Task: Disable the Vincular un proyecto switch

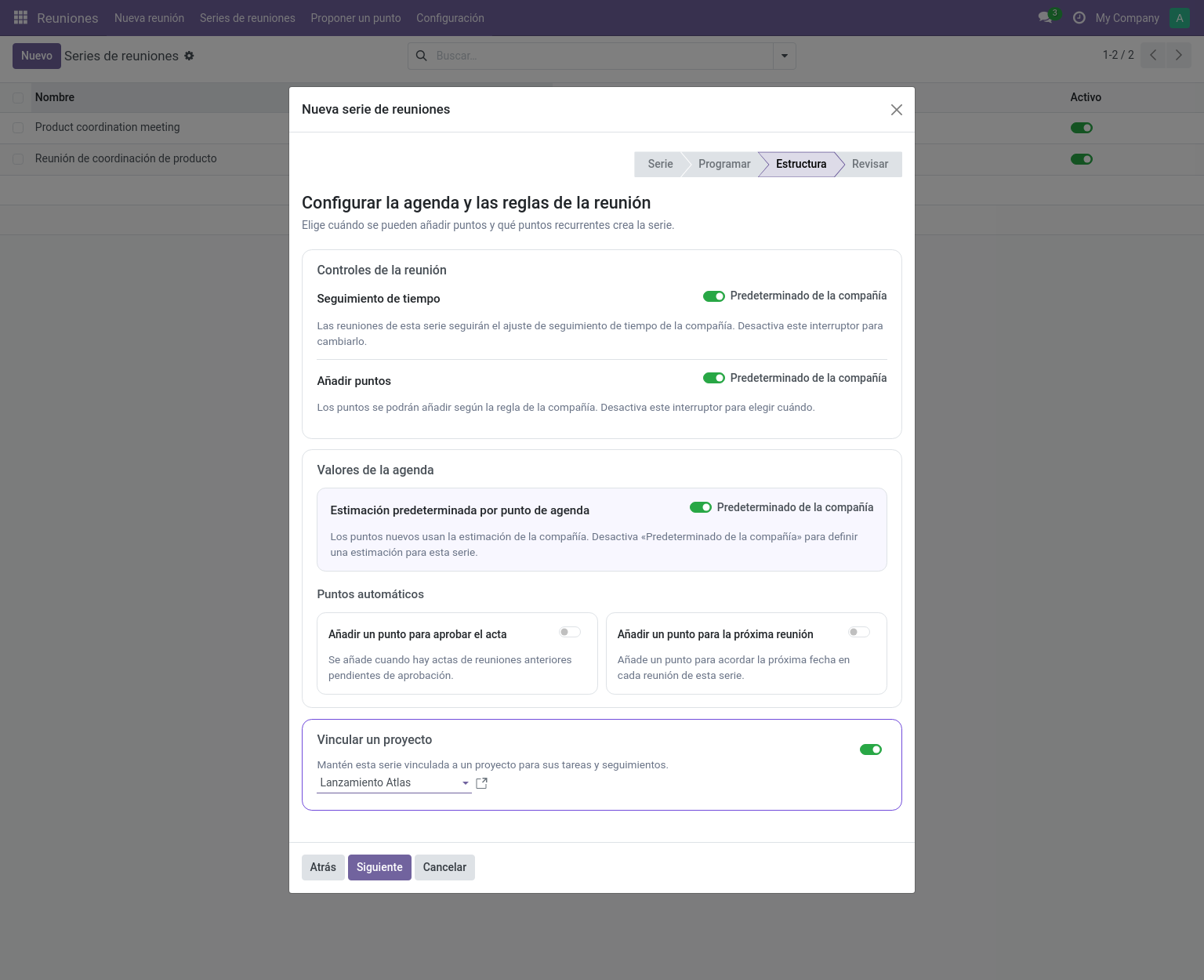Action: tap(871, 750)
